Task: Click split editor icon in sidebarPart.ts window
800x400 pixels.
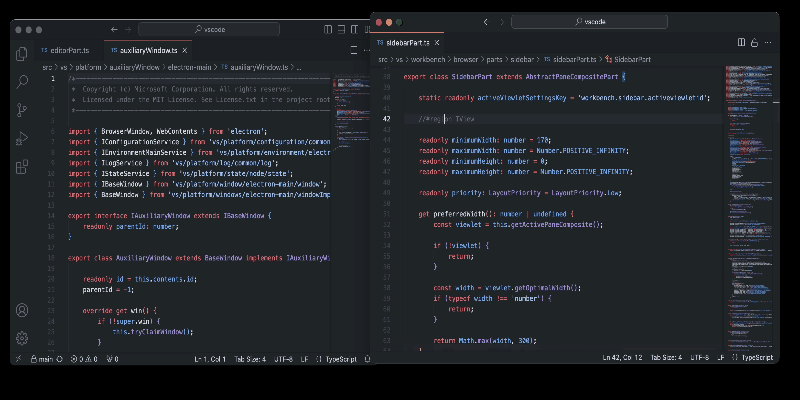Action: (x=741, y=42)
